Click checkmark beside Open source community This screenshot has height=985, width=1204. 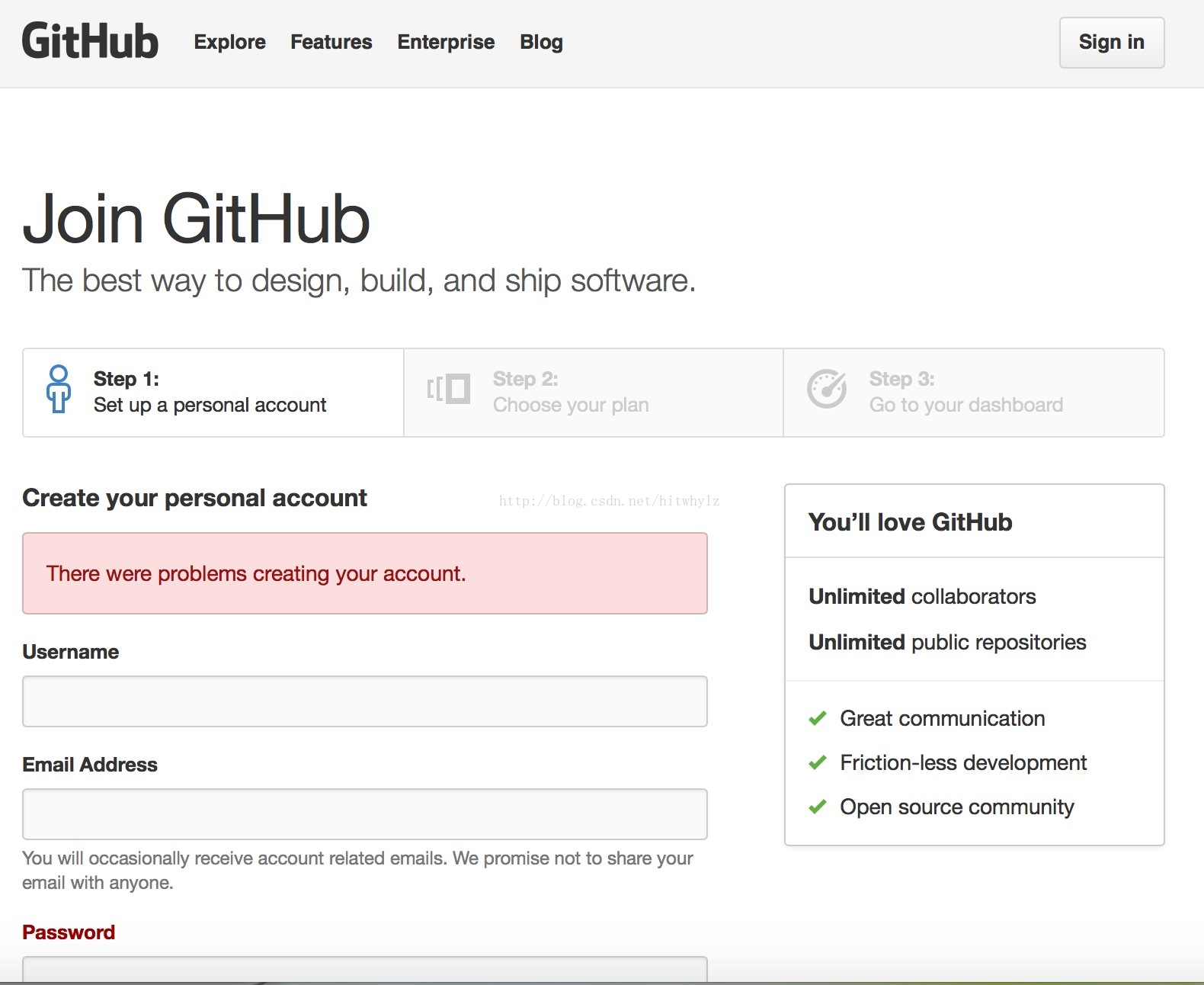click(818, 807)
